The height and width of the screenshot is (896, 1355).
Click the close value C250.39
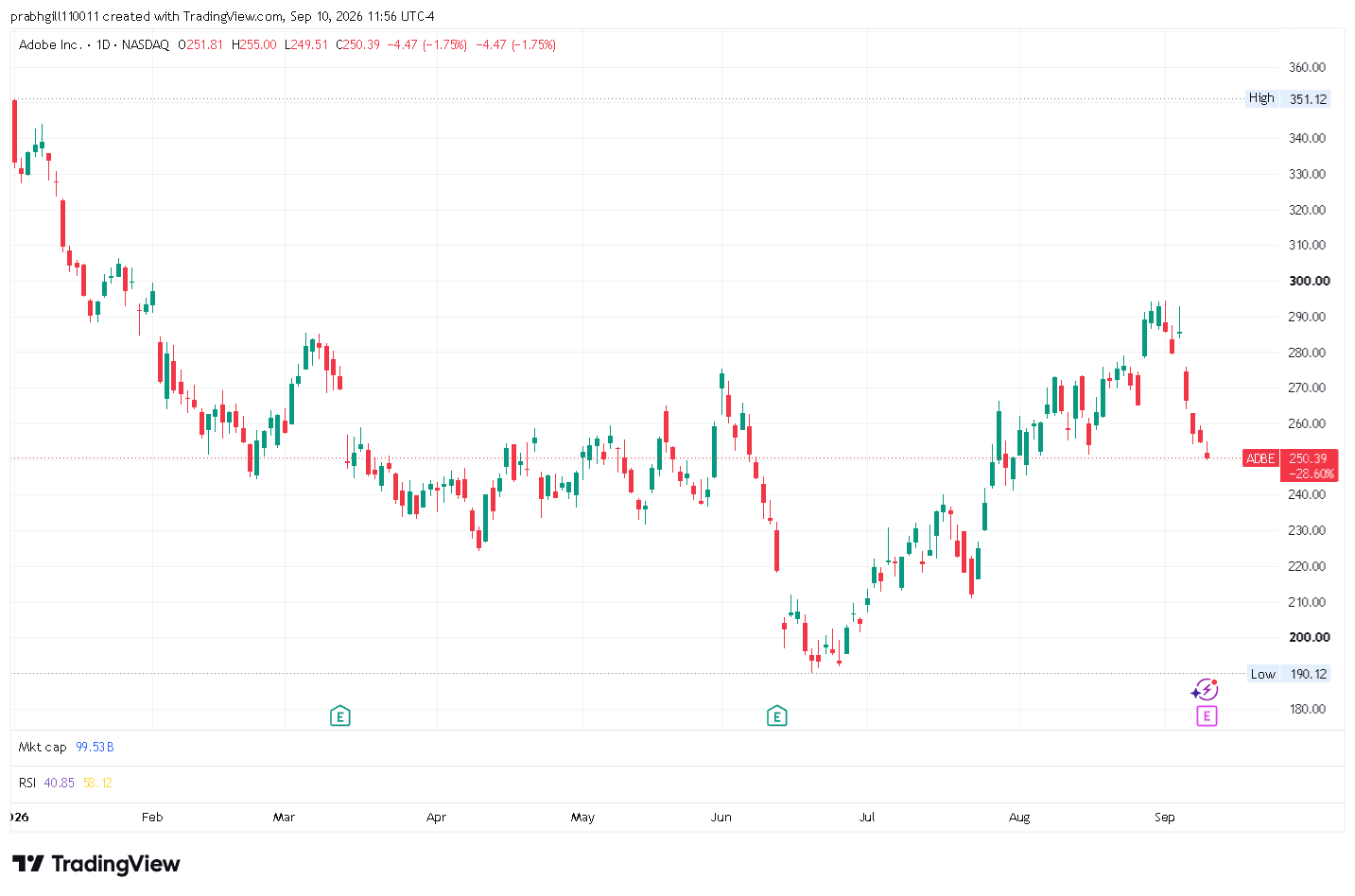358,44
